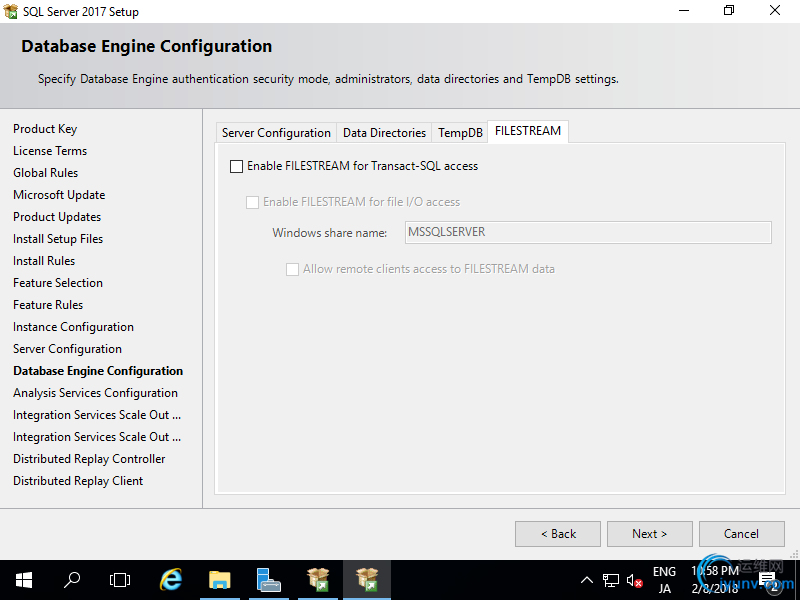Select Distributed Replay Controller step

[x=89, y=459]
